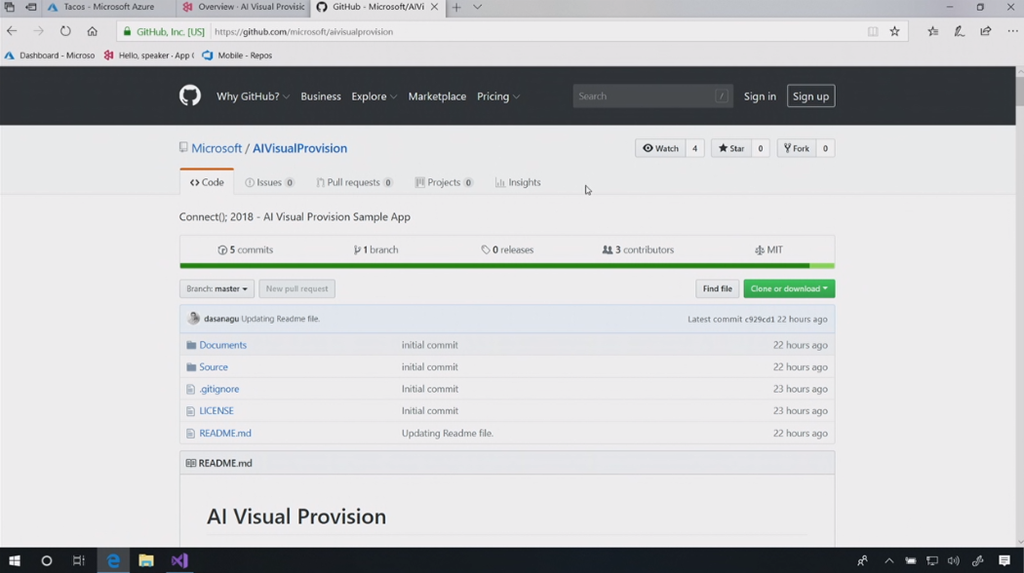Viewport: 1024px width, 573px height.
Task: Add page to favorites with star icon
Action: click(x=895, y=32)
